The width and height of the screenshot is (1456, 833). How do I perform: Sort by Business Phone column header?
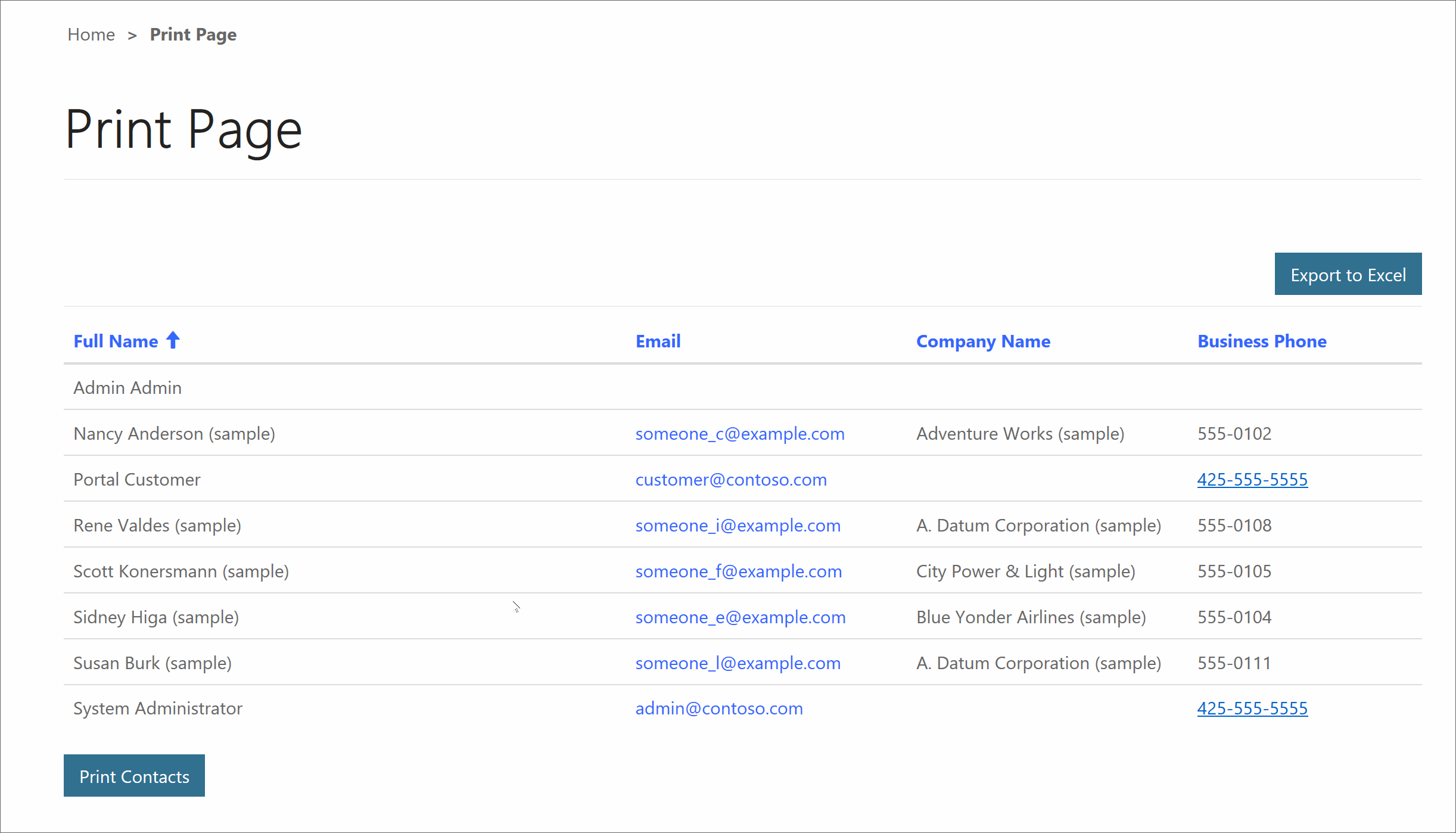point(1262,341)
